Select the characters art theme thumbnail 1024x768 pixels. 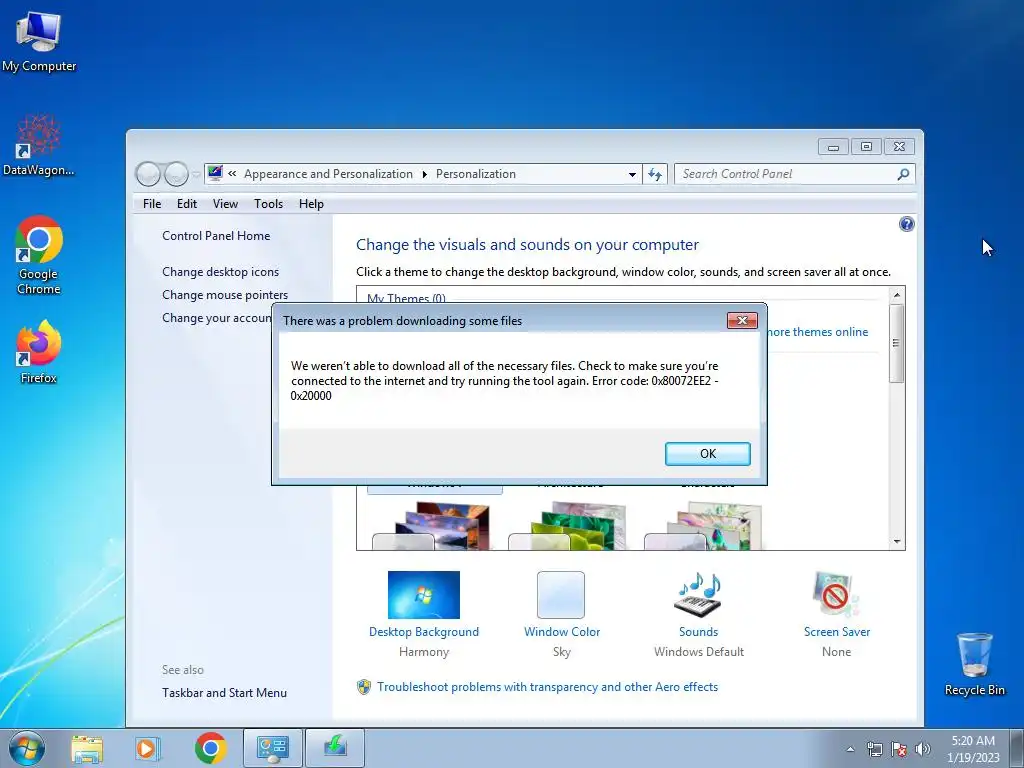(705, 526)
